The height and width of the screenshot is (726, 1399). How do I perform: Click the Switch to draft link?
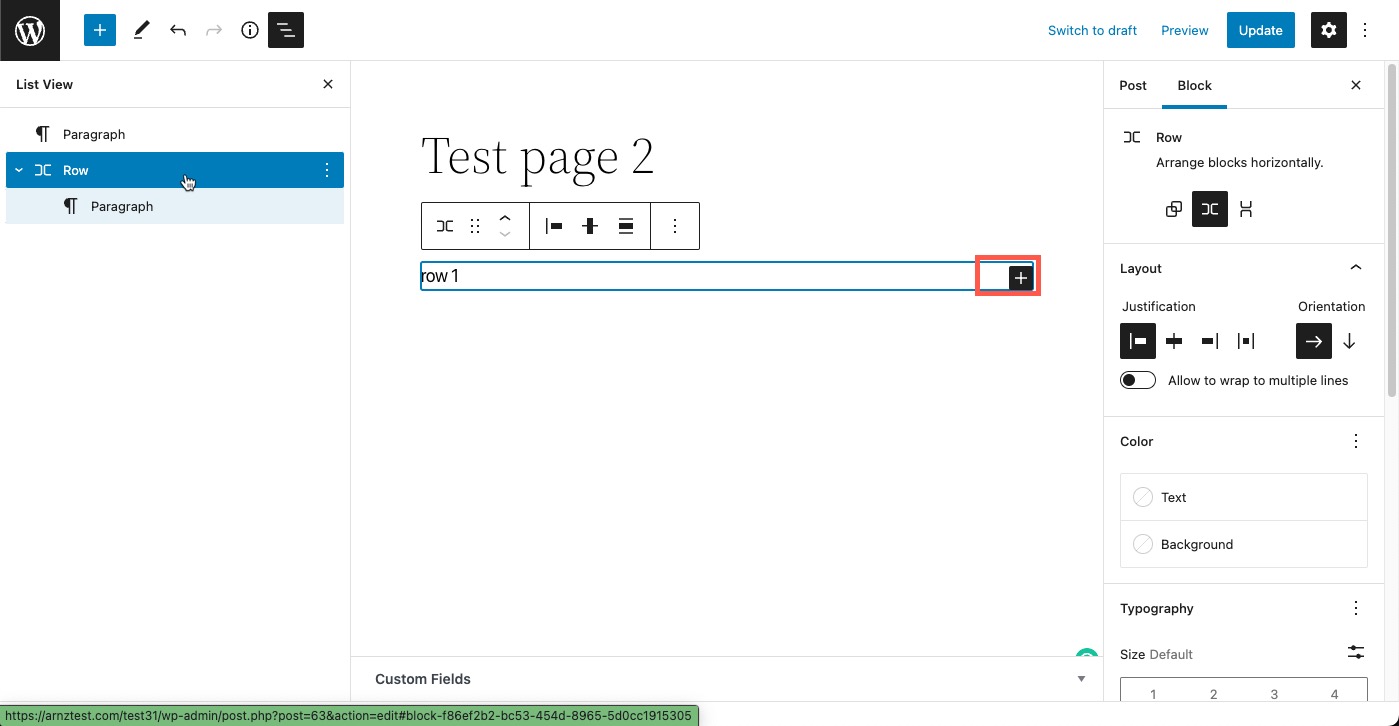click(x=1092, y=30)
